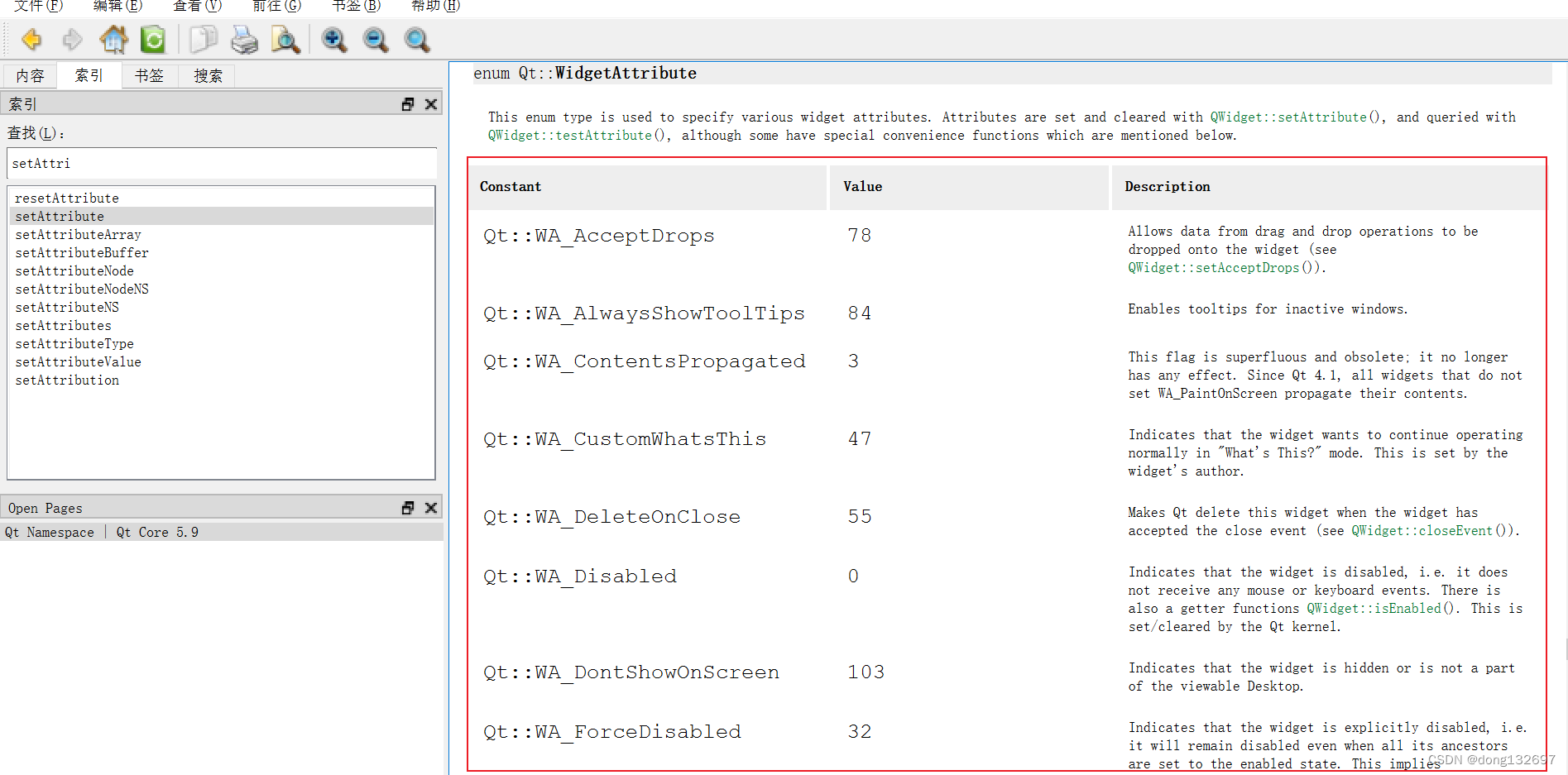Screen dimensions: 1568x775
Task: Open the 前往(G) menu
Action: click(276, 6)
